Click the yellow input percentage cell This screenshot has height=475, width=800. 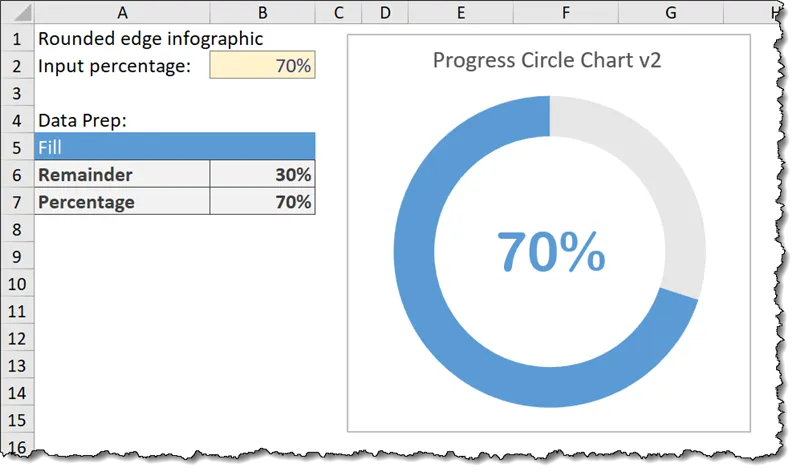263,66
